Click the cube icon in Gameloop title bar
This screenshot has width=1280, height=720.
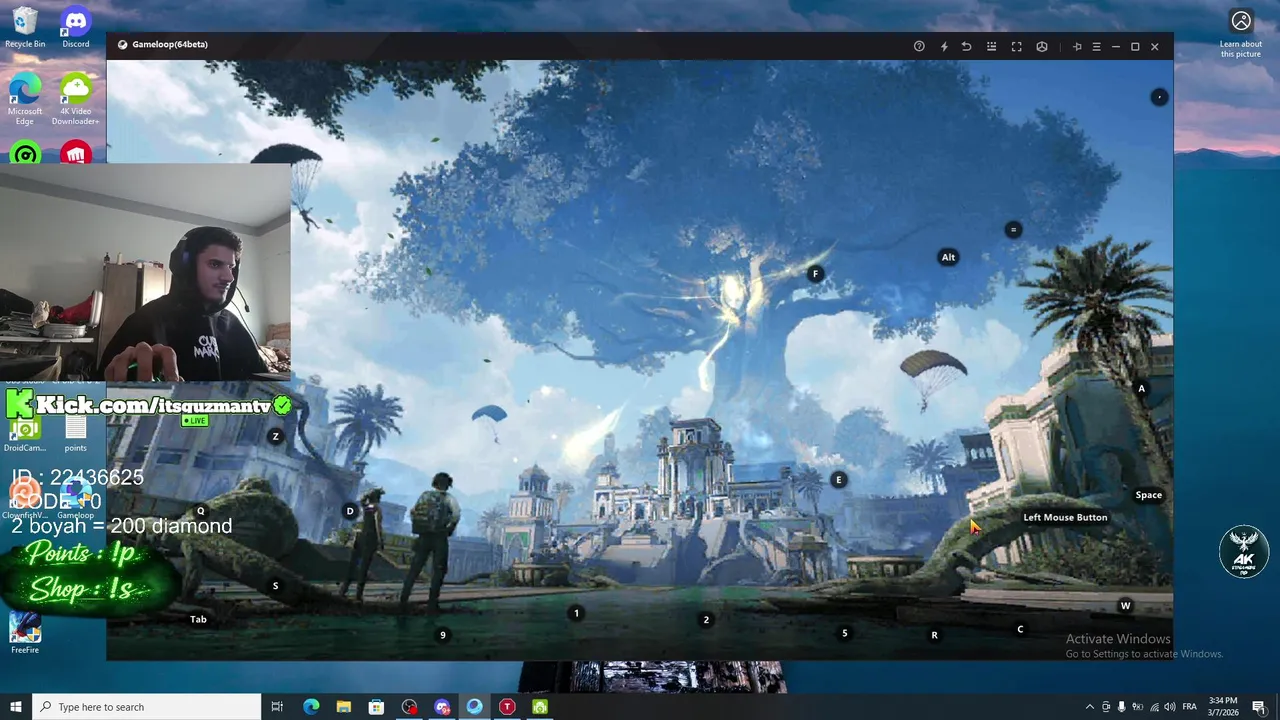point(1041,46)
